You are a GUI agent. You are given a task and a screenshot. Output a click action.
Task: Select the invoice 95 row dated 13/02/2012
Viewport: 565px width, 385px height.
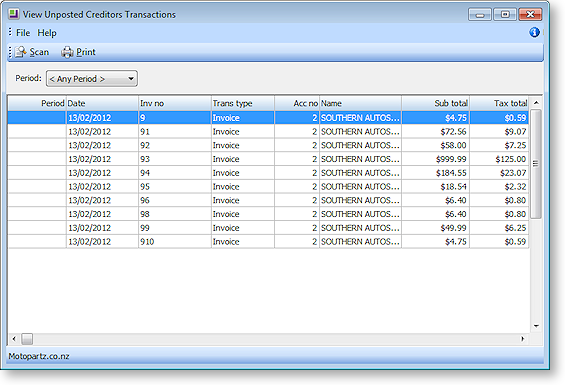coord(268,186)
